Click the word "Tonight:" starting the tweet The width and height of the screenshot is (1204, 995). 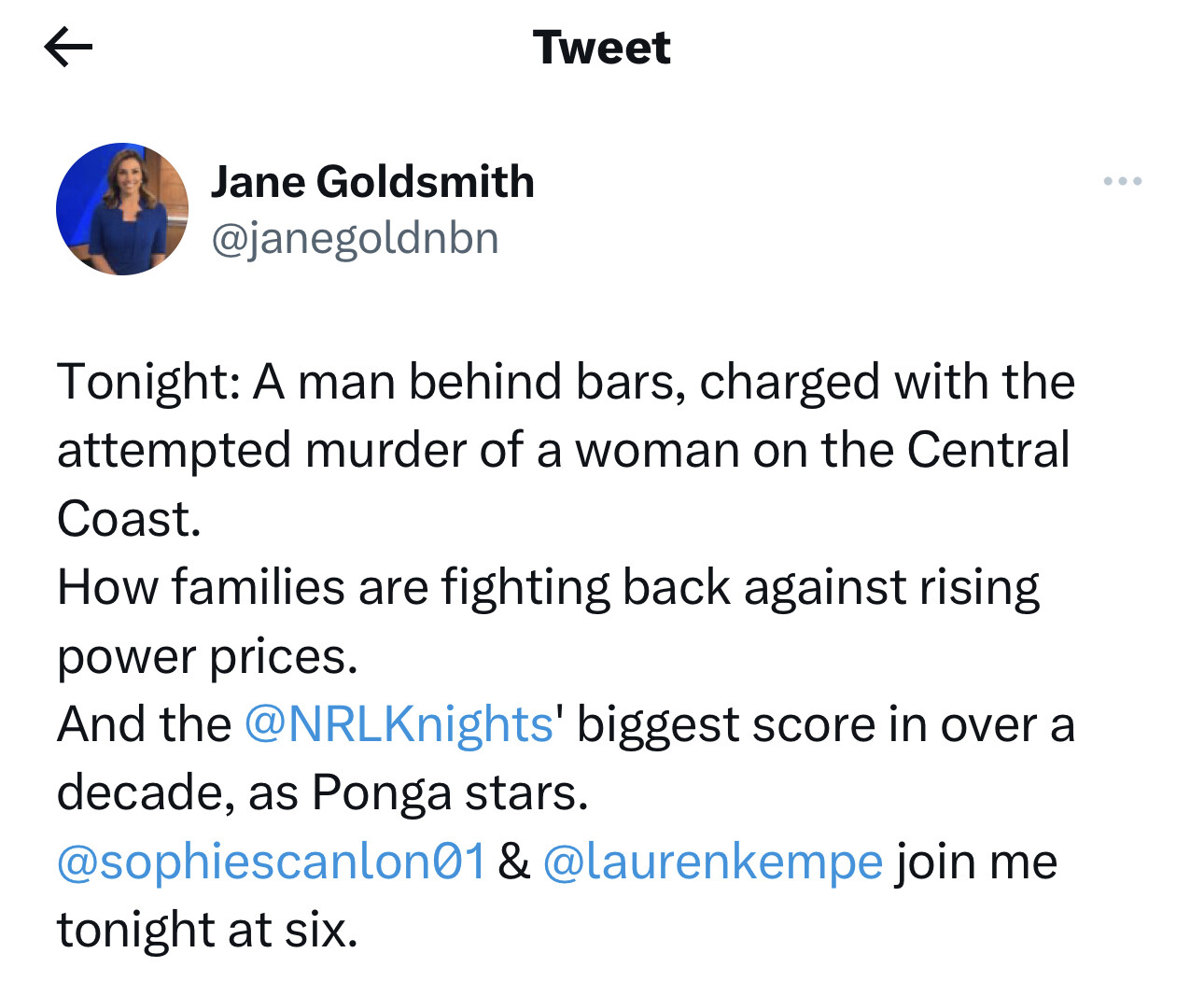tap(148, 382)
